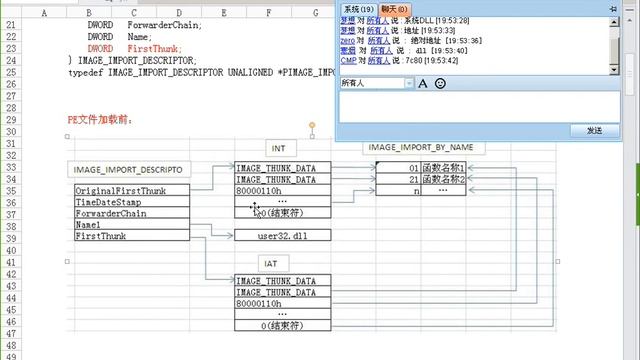Viewport: 640px width, 360px height.
Task: Click the Name1 box in diagram
Action: (132, 224)
